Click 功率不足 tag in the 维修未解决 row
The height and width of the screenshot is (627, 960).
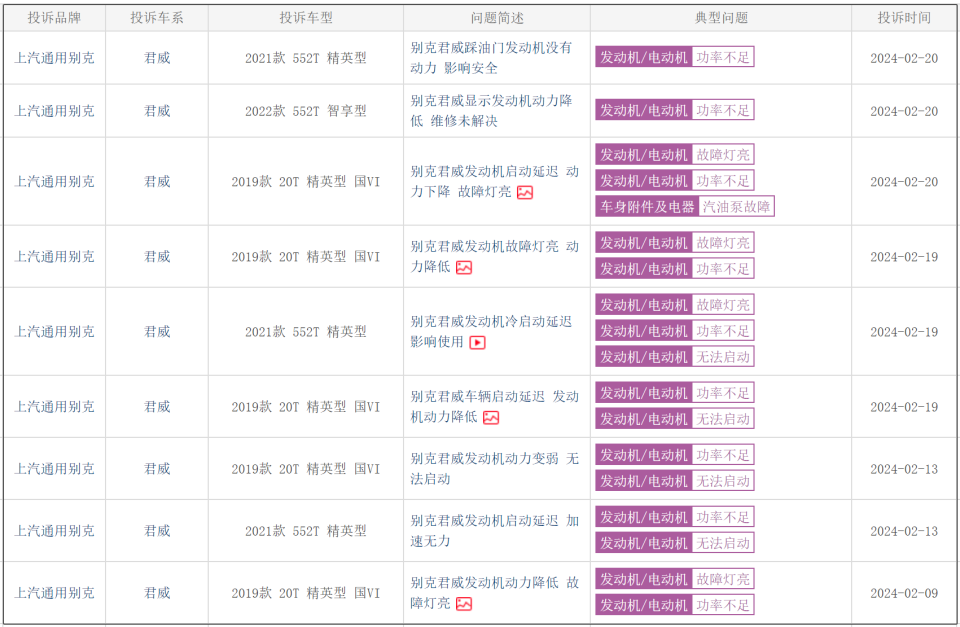(x=675, y=110)
